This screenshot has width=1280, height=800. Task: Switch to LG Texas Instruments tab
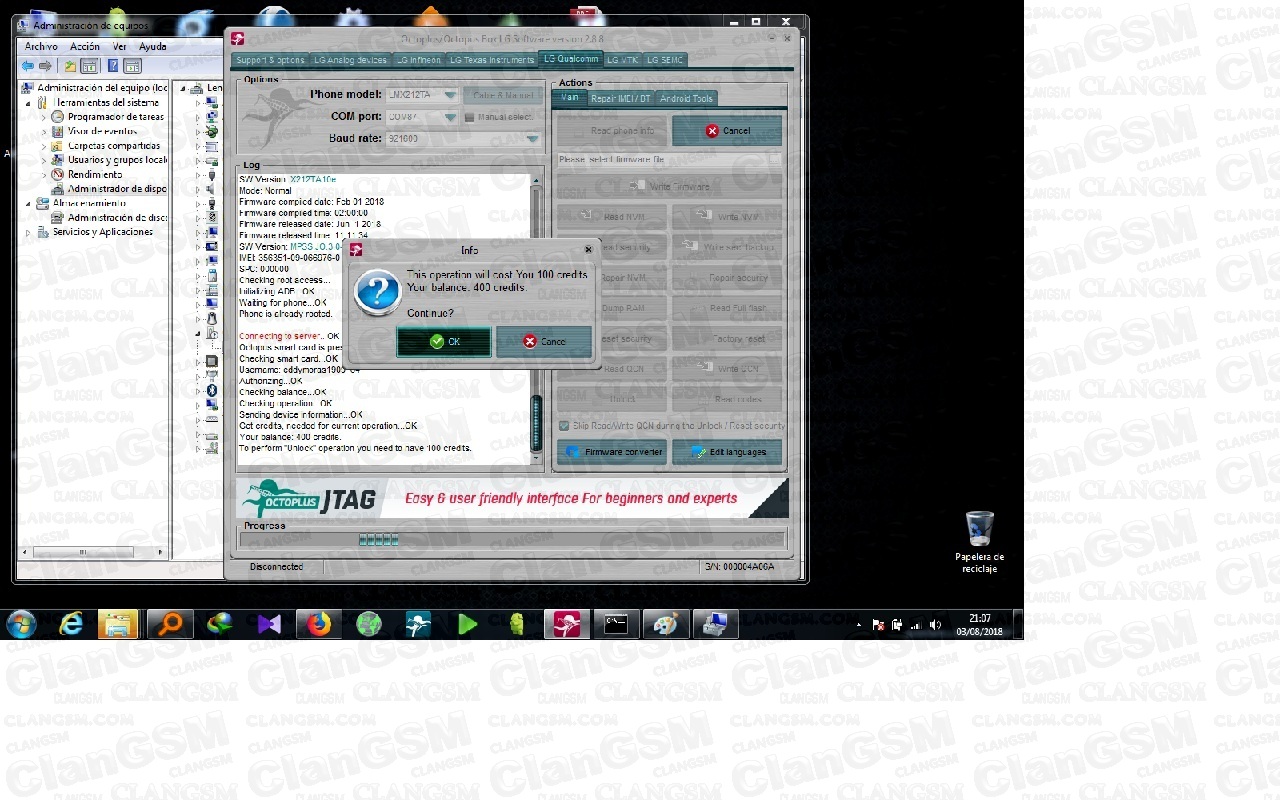491,60
